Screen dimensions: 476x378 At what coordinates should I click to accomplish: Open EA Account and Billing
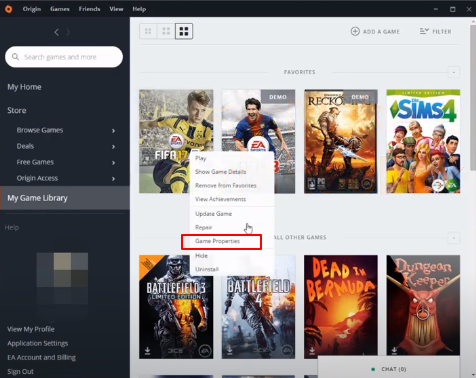[41, 357]
